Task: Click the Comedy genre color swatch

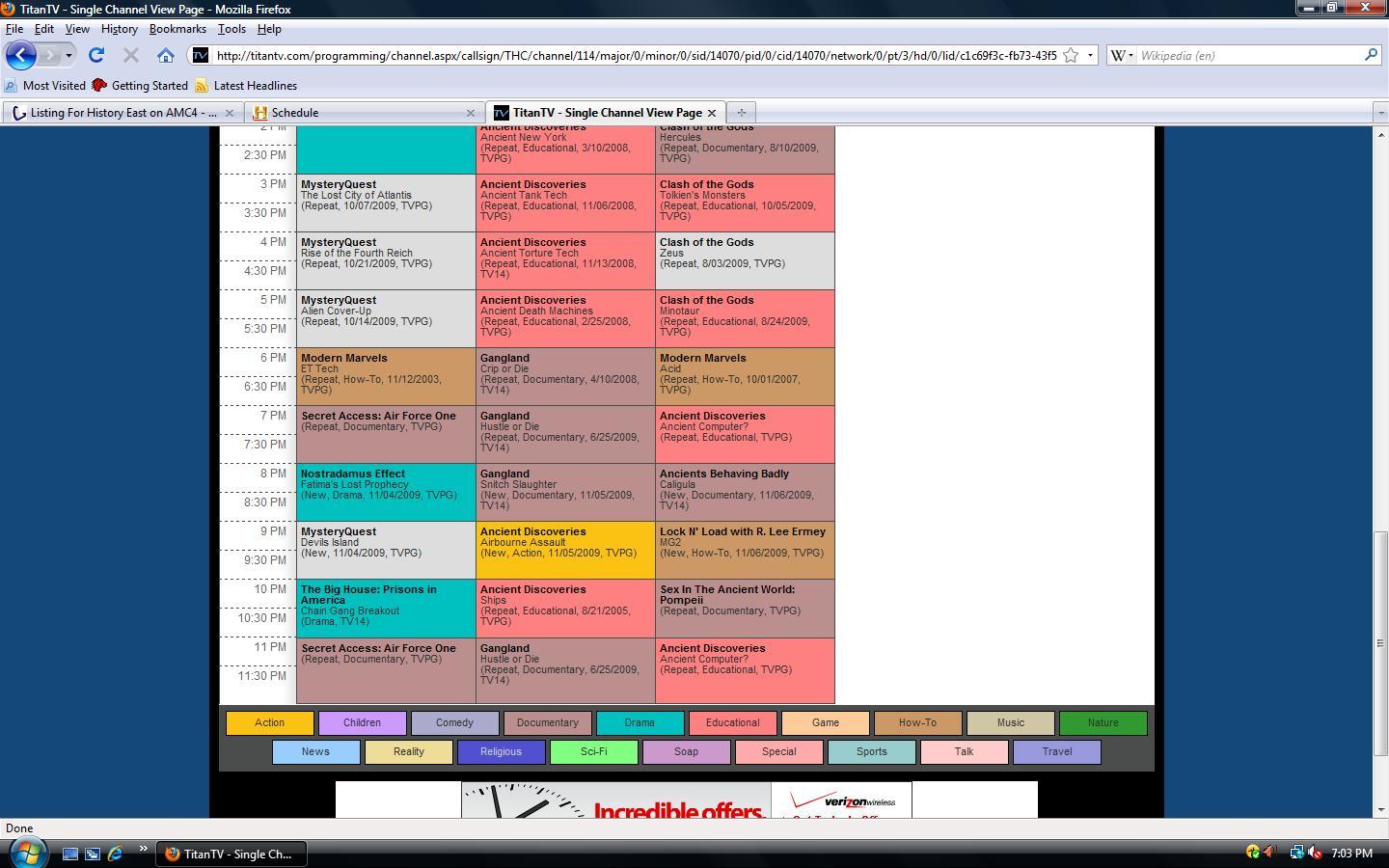Action: 455,722
